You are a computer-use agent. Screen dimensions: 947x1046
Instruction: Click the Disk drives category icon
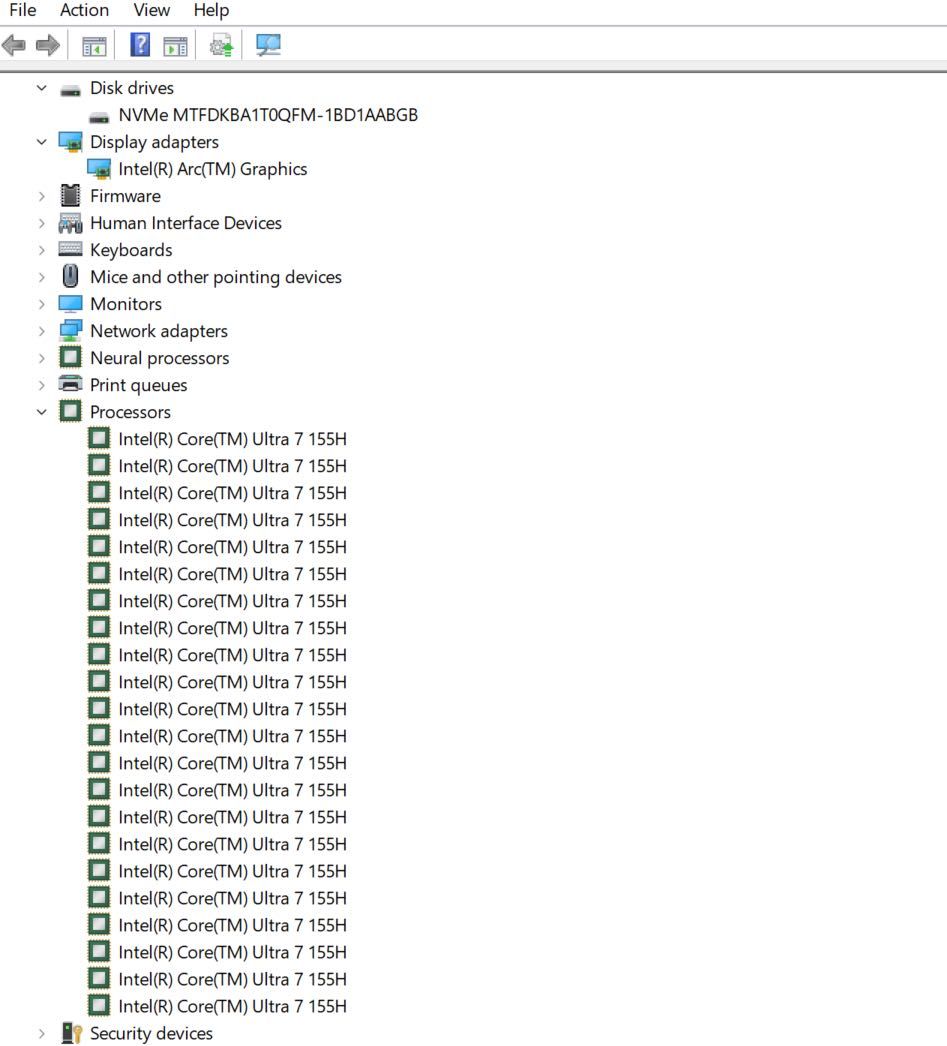(70, 89)
